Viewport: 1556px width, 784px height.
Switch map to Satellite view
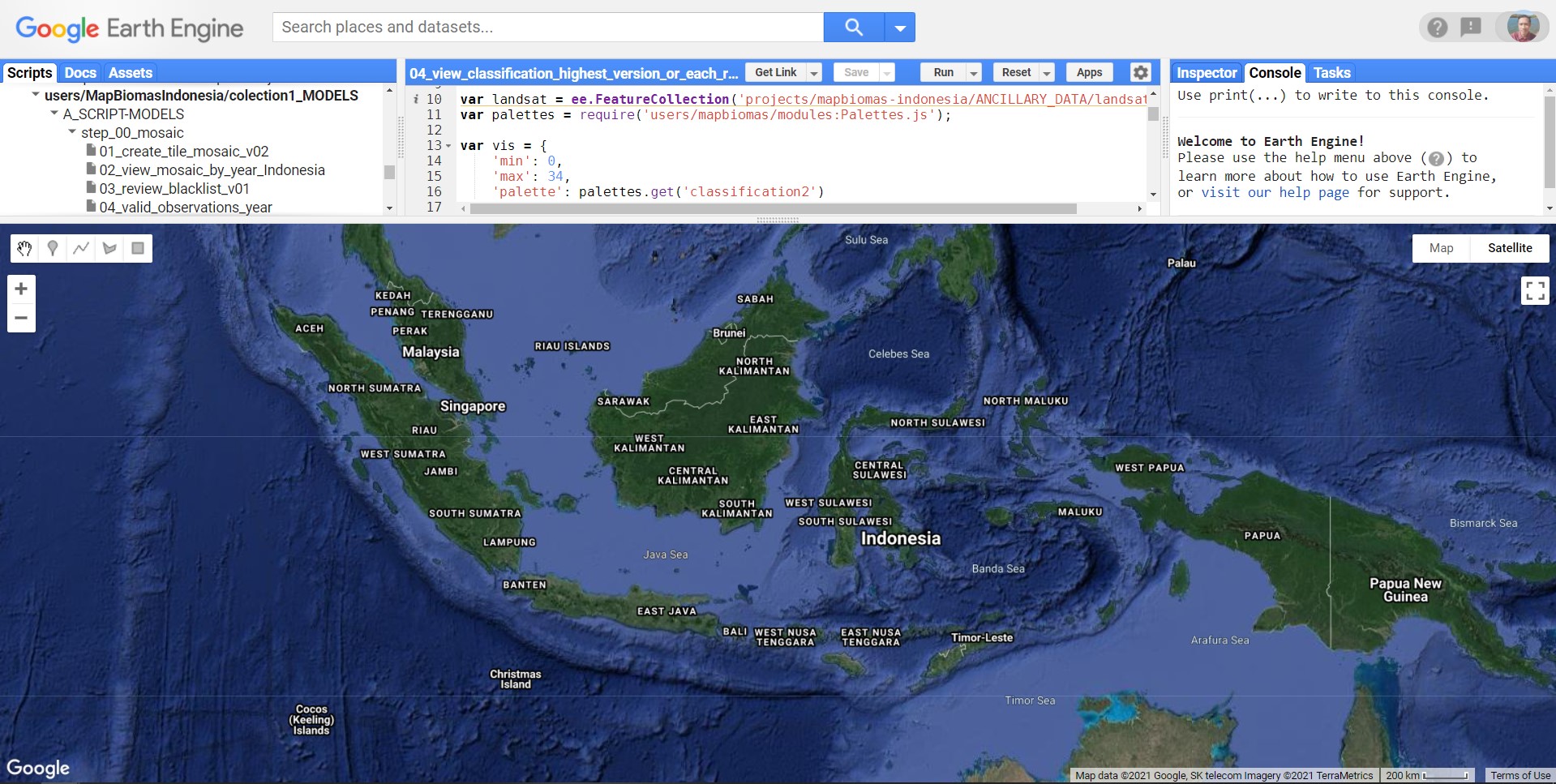click(x=1509, y=248)
